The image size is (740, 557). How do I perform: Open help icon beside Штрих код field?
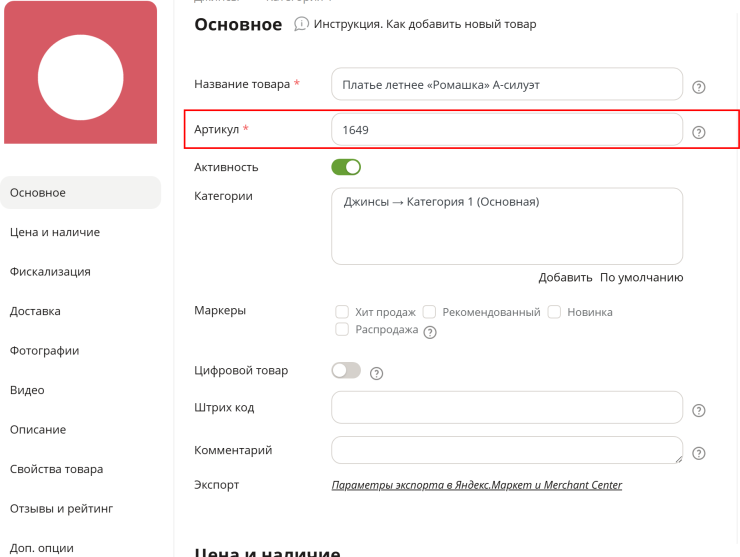[x=698, y=411]
